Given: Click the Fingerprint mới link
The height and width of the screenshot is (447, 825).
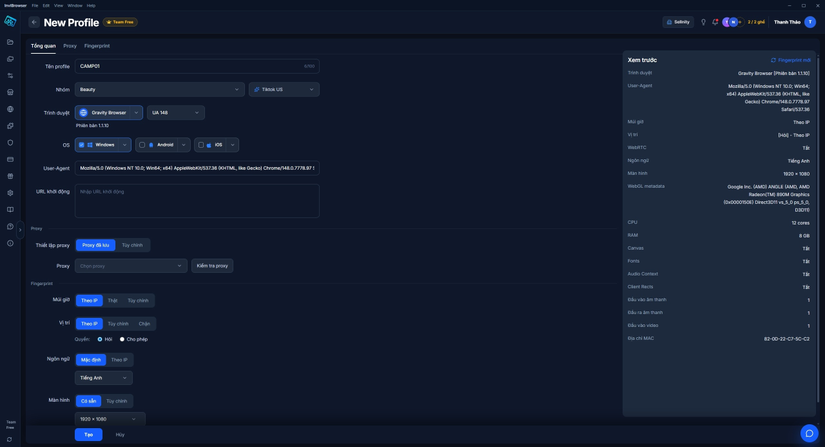Looking at the screenshot, I should [x=791, y=60].
